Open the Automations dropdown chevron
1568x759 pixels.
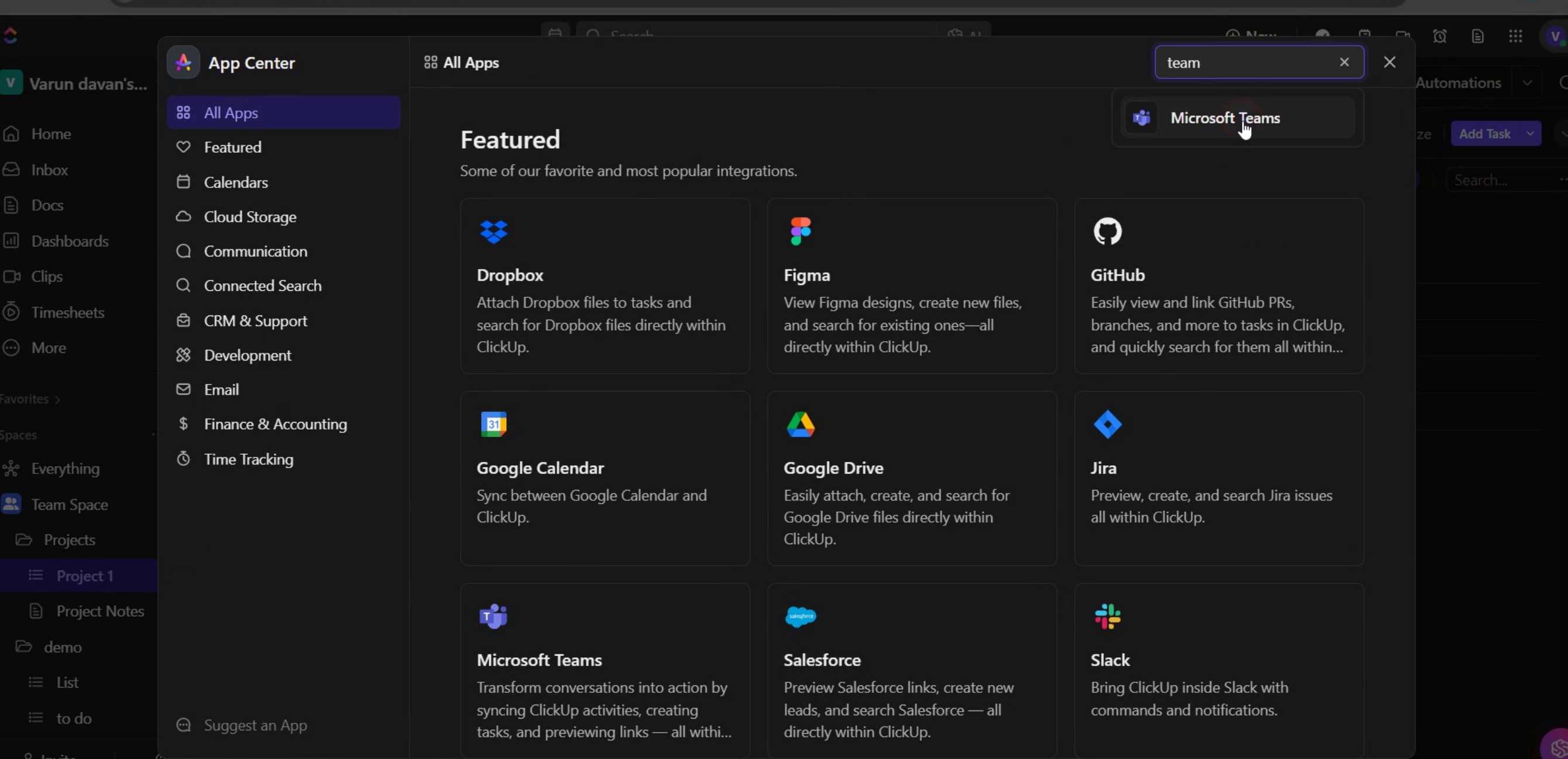[x=1526, y=83]
